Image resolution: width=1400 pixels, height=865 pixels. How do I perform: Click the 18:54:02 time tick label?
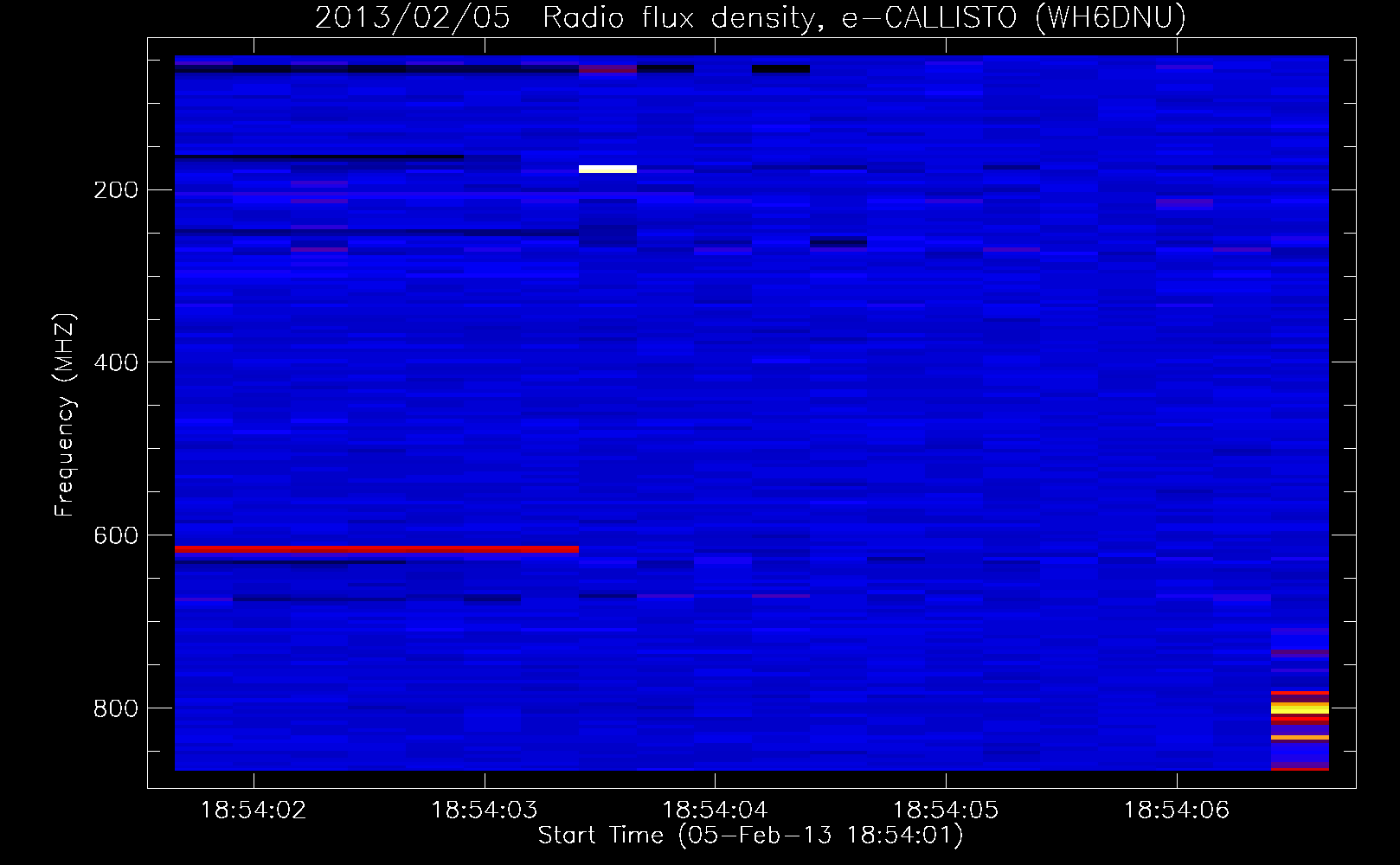(254, 811)
